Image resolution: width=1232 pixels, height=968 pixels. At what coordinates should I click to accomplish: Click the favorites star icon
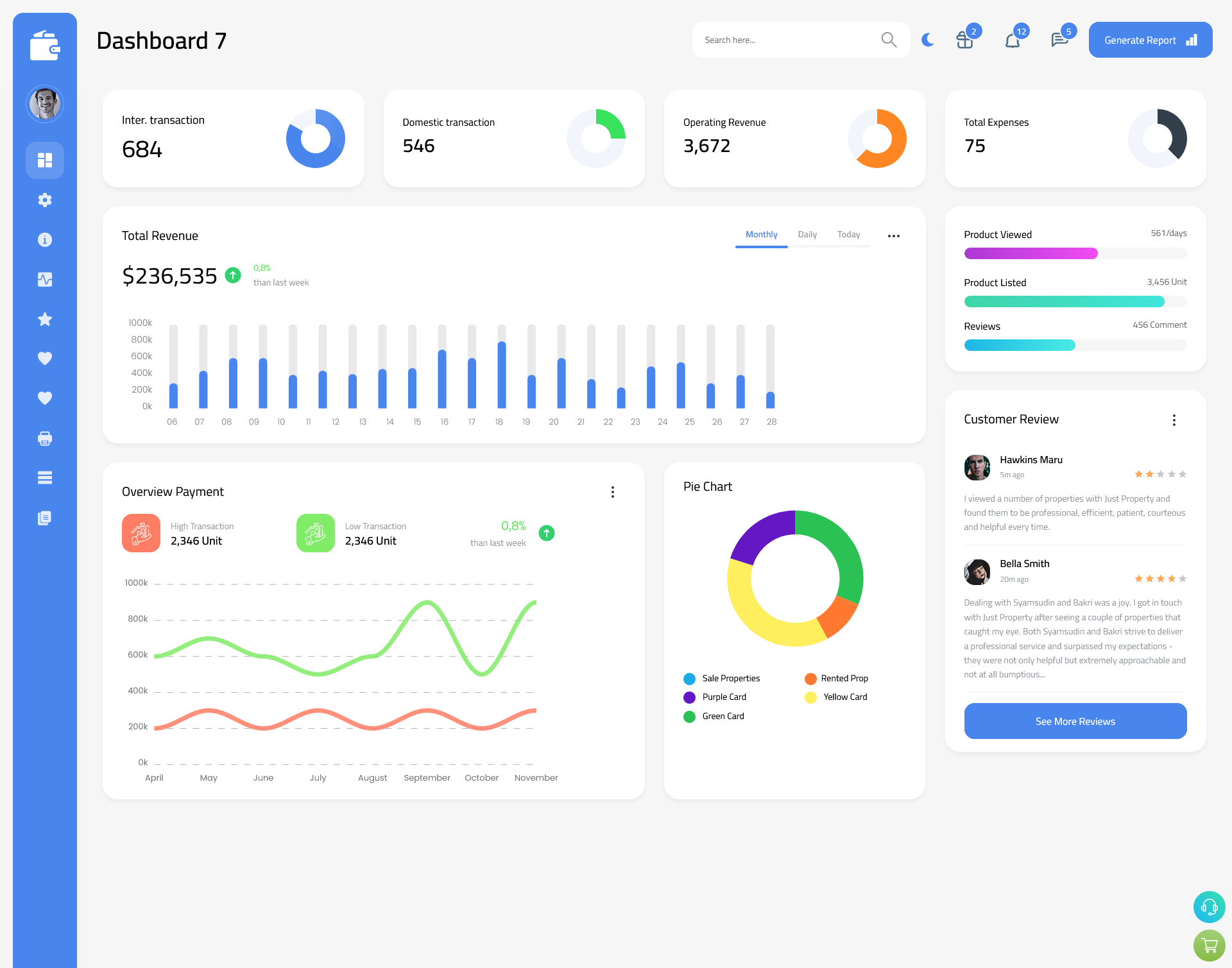coord(44,319)
